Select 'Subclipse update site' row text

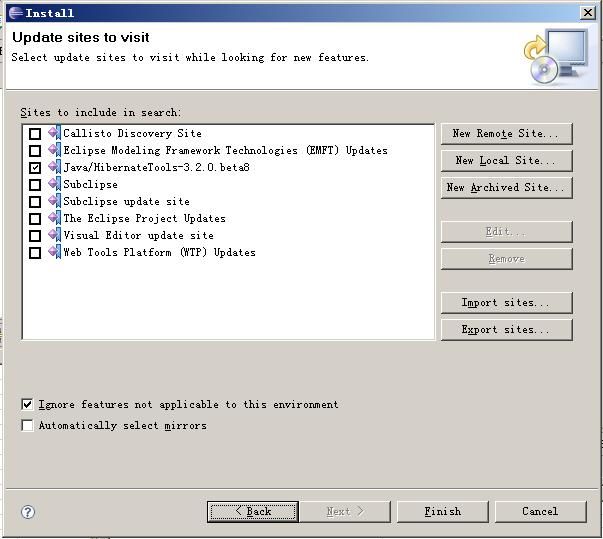127,201
